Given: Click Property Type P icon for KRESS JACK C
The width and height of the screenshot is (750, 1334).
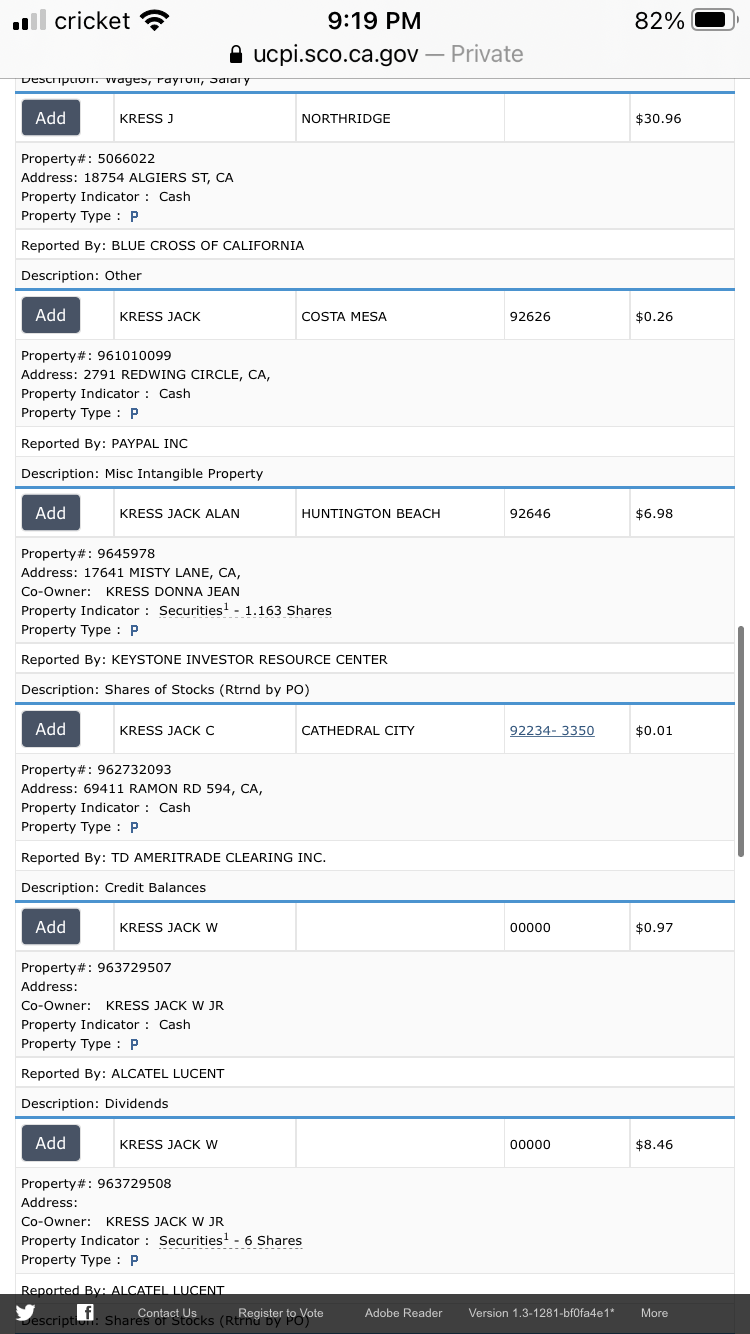Looking at the screenshot, I should pos(134,827).
